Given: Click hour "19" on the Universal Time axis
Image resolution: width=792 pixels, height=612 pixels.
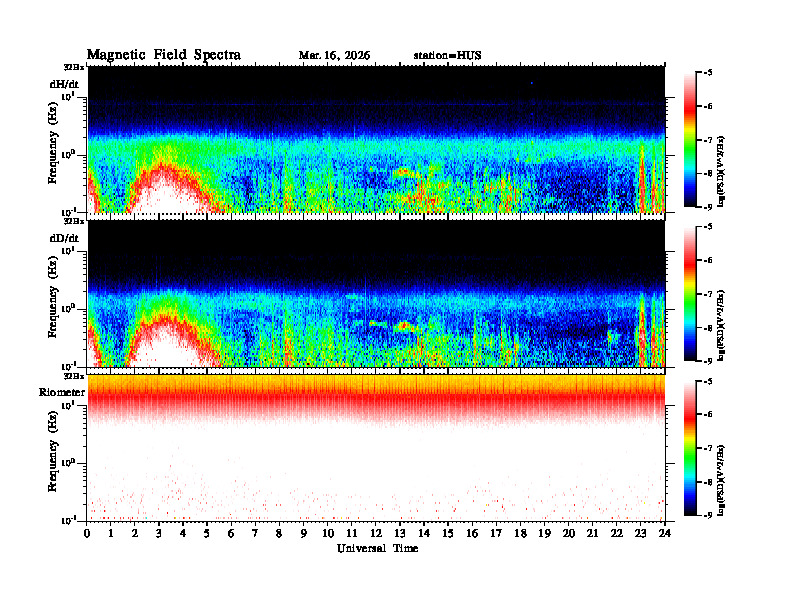Looking at the screenshot, I should click(x=544, y=533).
